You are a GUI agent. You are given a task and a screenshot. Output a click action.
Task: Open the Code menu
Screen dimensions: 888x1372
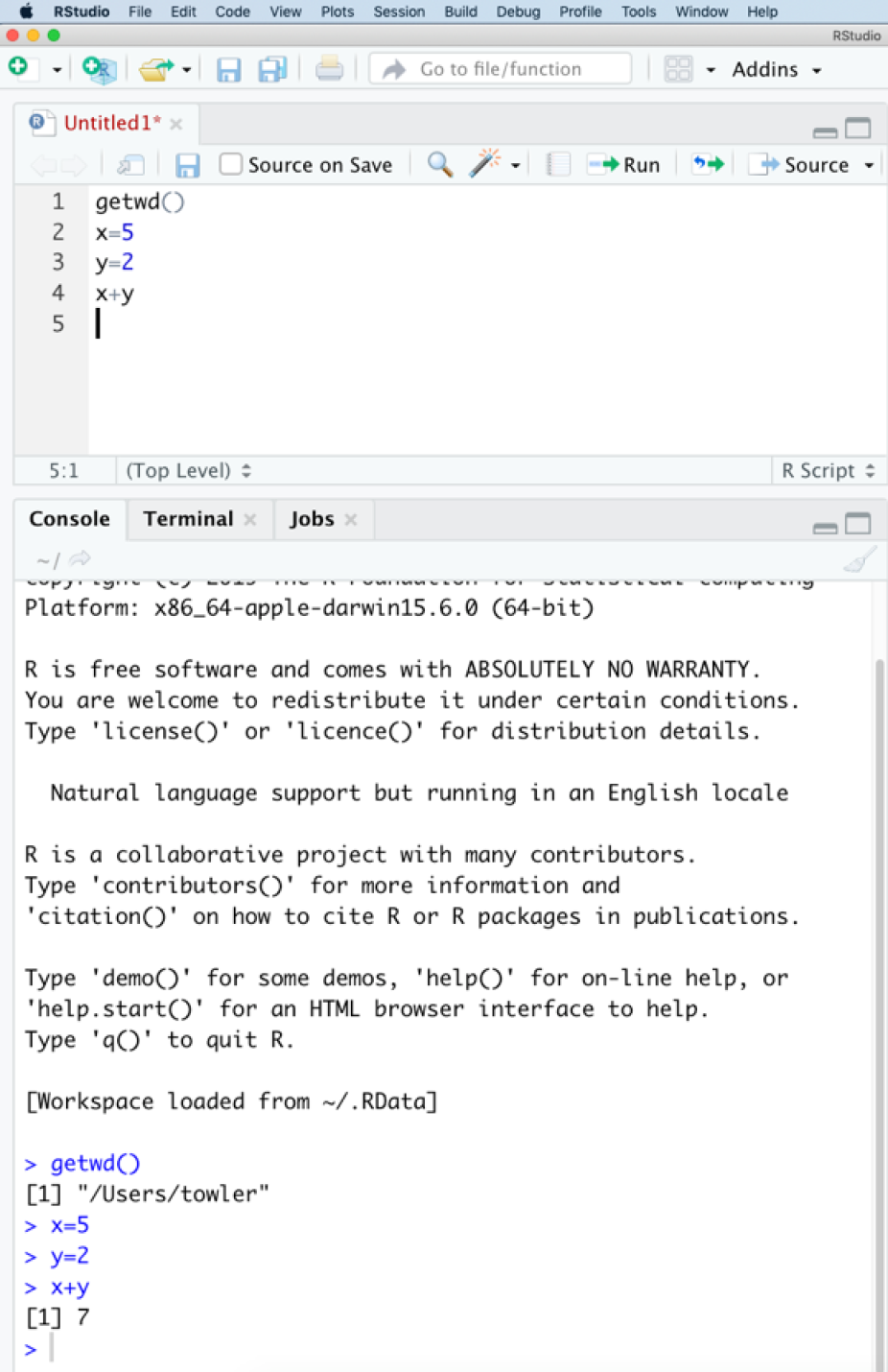coord(232,12)
